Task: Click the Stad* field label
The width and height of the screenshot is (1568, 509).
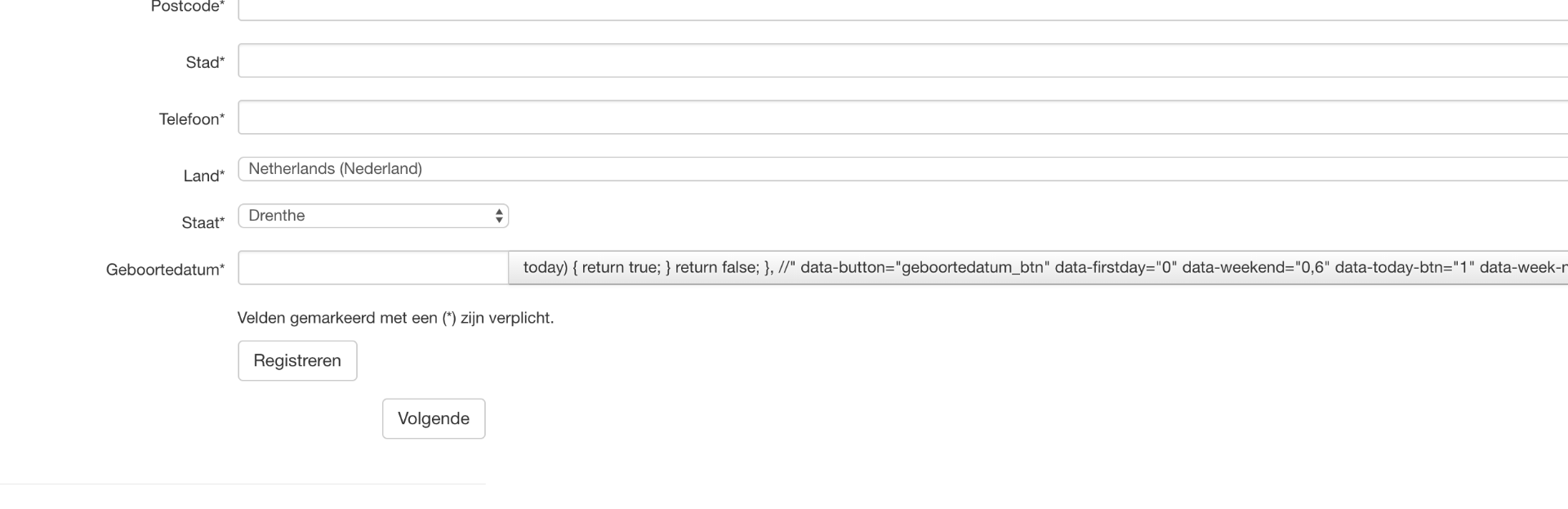Action: coord(205,63)
